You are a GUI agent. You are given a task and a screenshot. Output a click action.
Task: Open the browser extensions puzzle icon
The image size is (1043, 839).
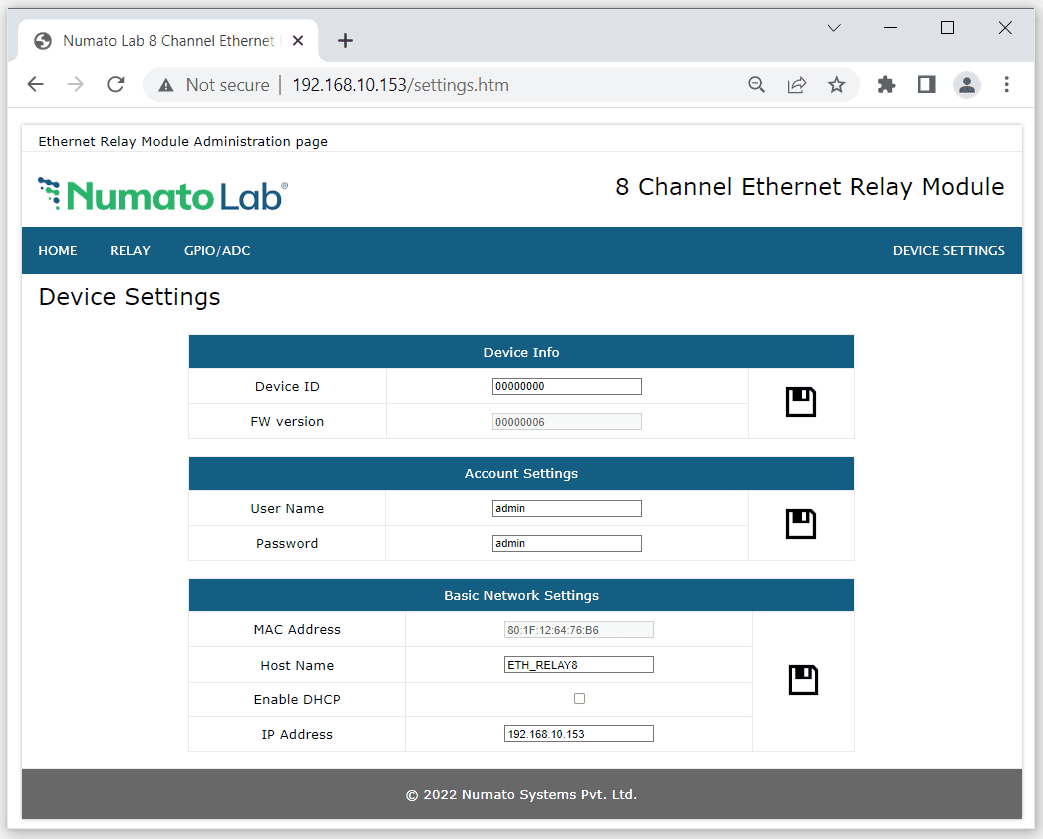886,85
